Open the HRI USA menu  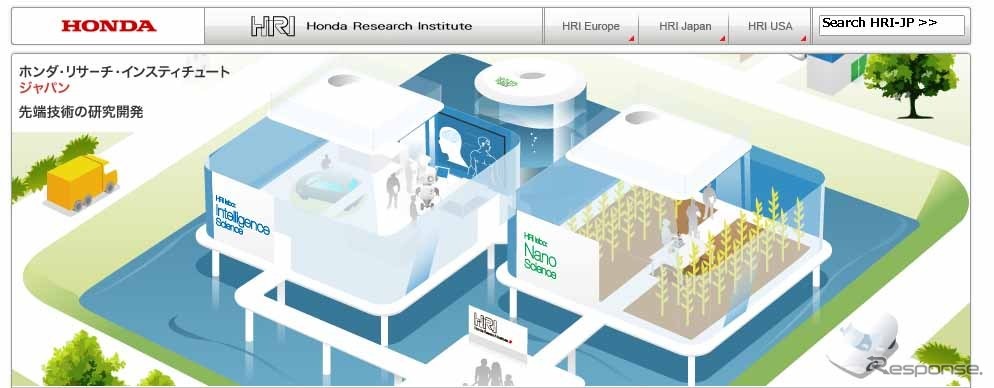[x=770, y=26]
